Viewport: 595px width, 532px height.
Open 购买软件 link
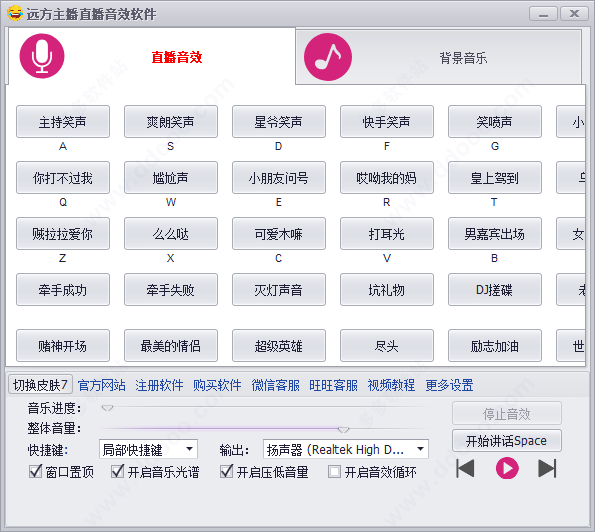217,385
